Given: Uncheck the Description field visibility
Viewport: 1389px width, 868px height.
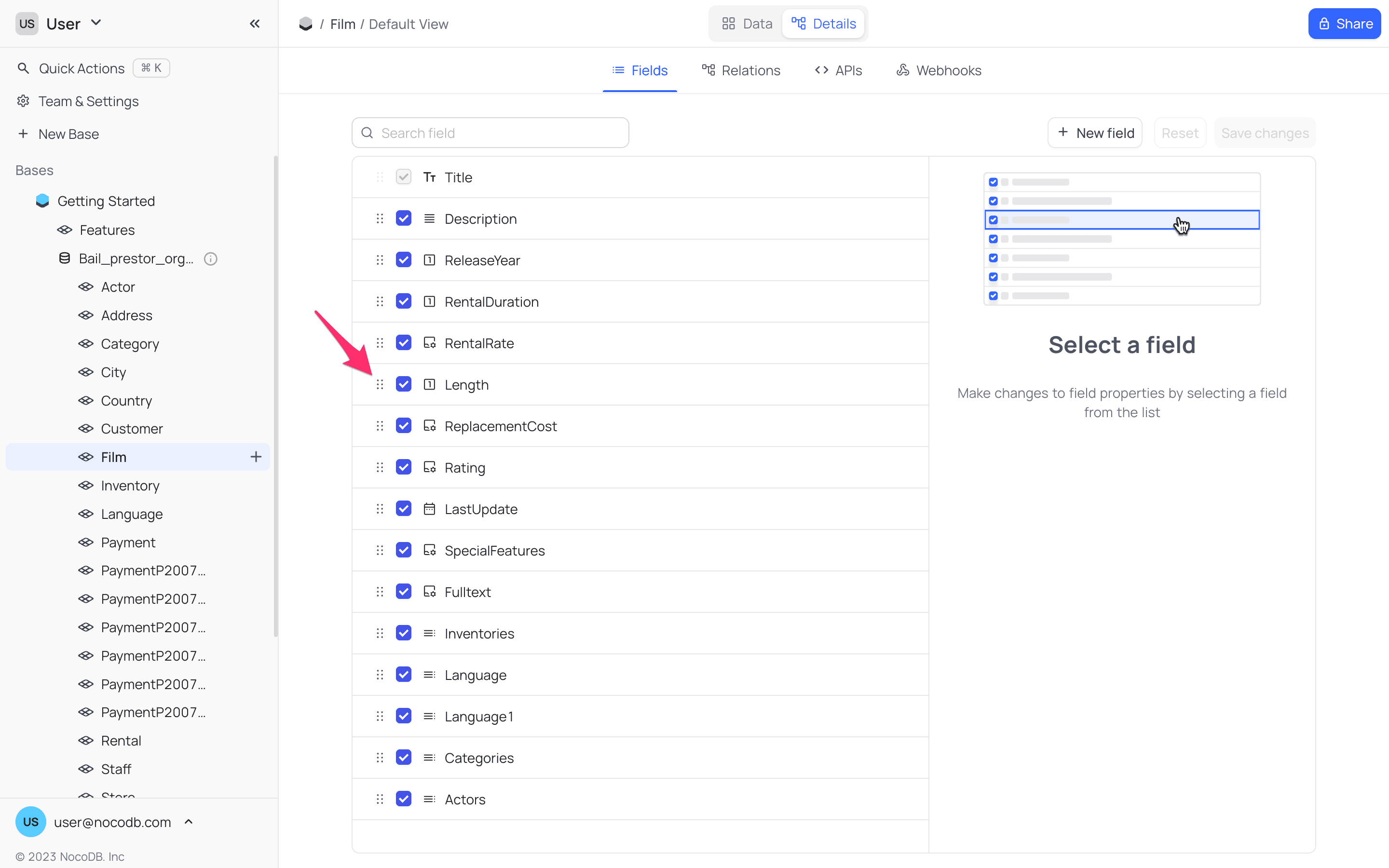Looking at the screenshot, I should [x=404, y=218].
